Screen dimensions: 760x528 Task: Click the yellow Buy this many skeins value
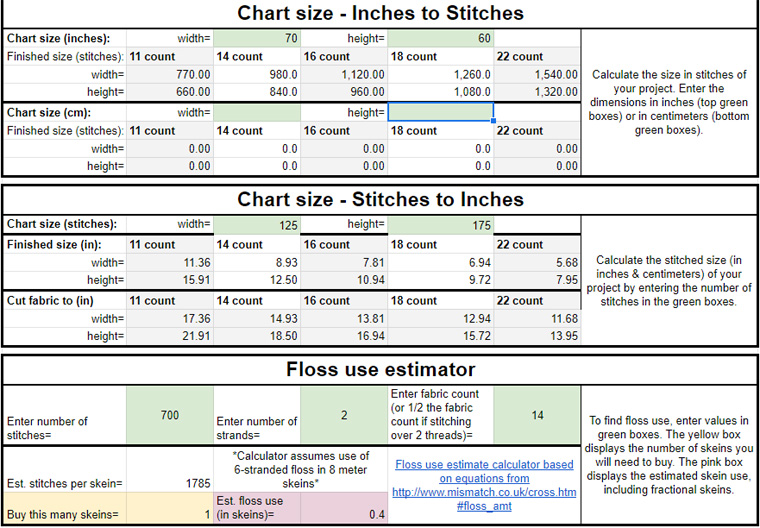pos(170,509)
